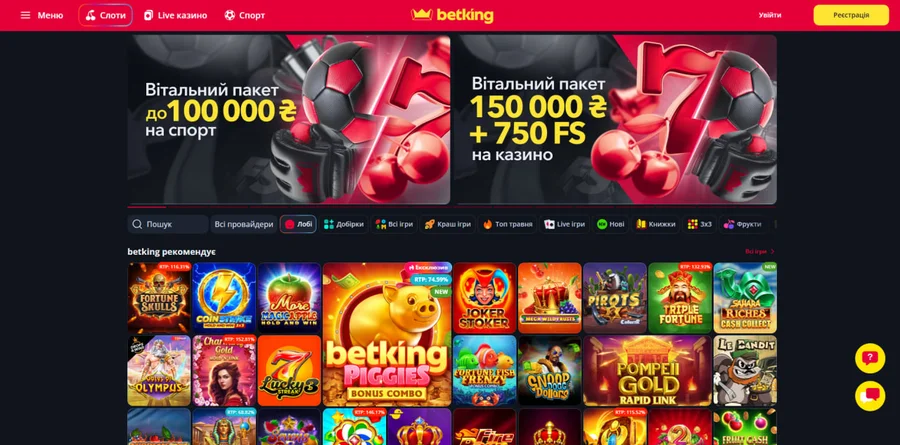Follow the Всі ігри arrow link
Viewport: 900px width, 445px height.
click(x=760, y=251)
